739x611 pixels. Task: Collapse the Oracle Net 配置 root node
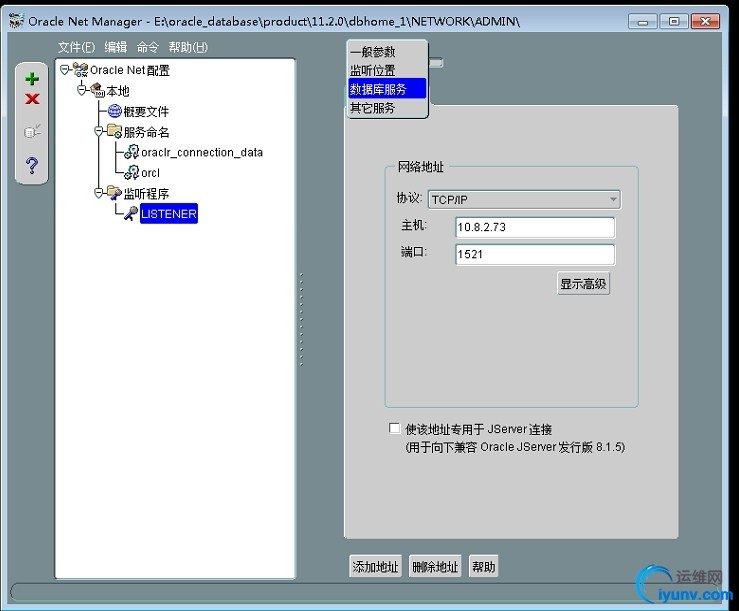[x=65, y=70]
